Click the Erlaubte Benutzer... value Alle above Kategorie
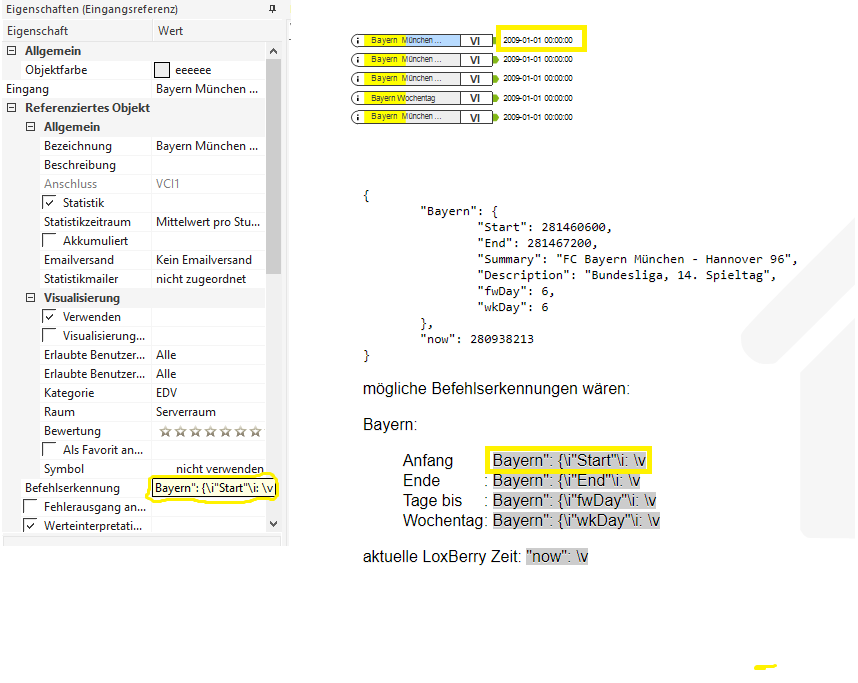Screen dimensions: 858x683 click(208, 374)
